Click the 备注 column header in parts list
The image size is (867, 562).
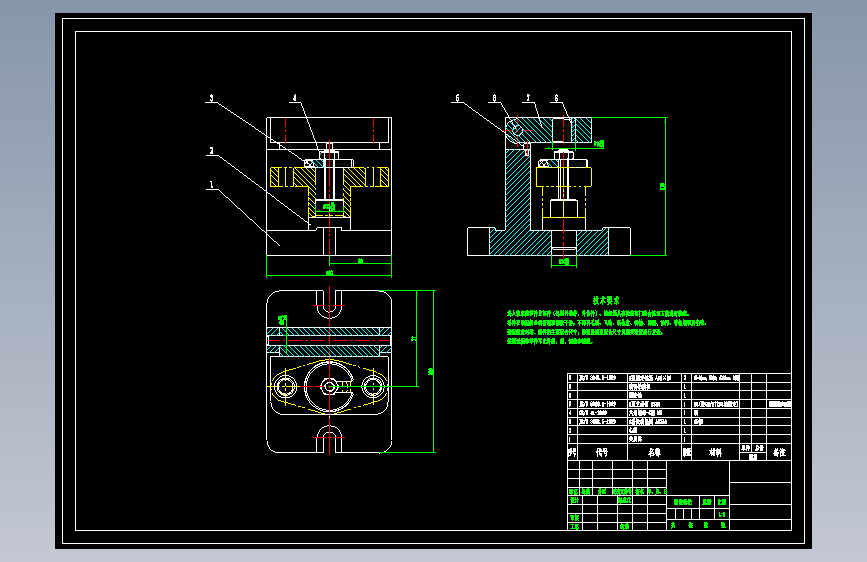click(x=780, y=452)
